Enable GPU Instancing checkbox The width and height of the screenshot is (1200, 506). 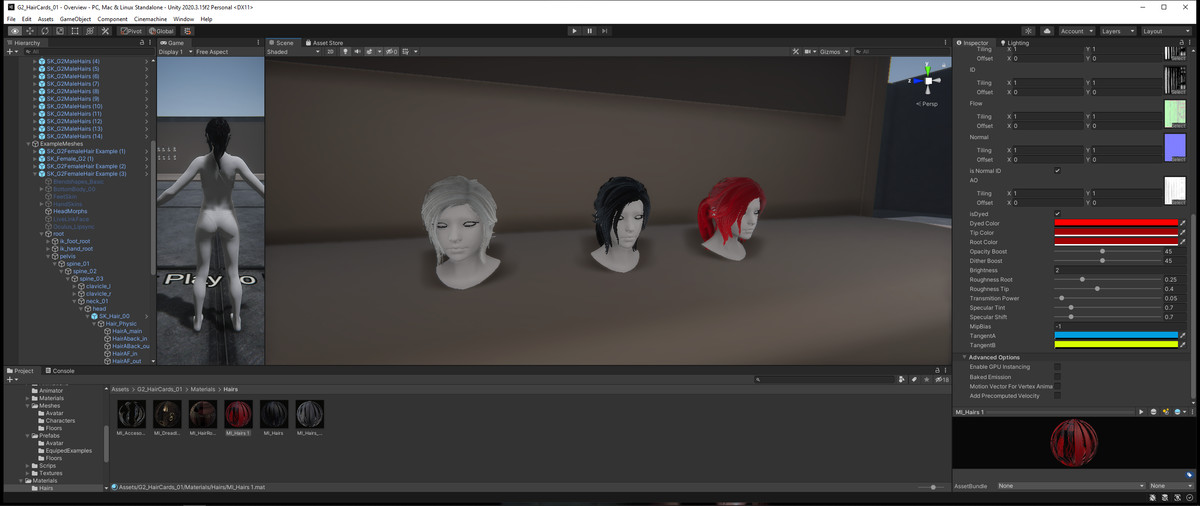(1058, 367)
